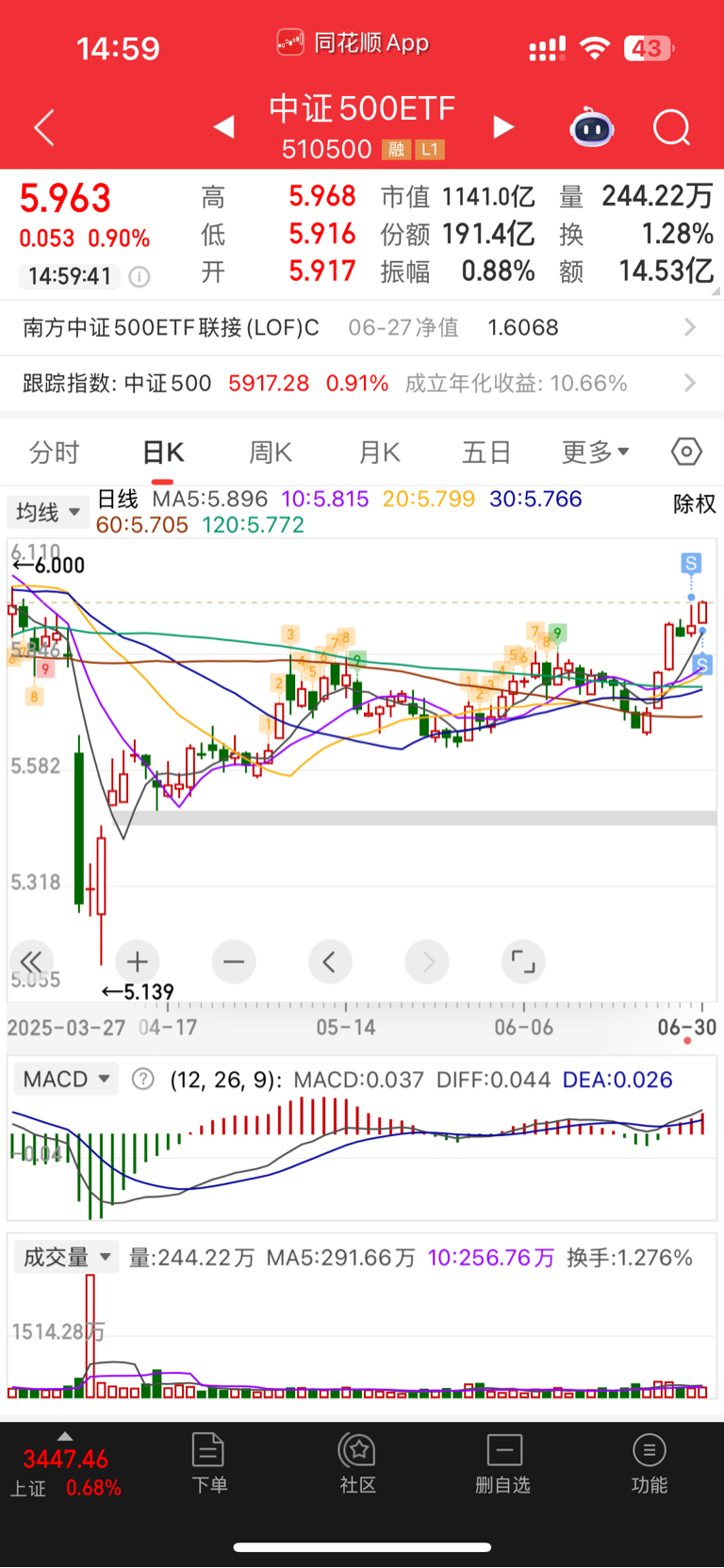Tap MA5:5.896 moving average label
Image resolution: width=724 pixels, height=1568 pixels.
click(210, 499)
